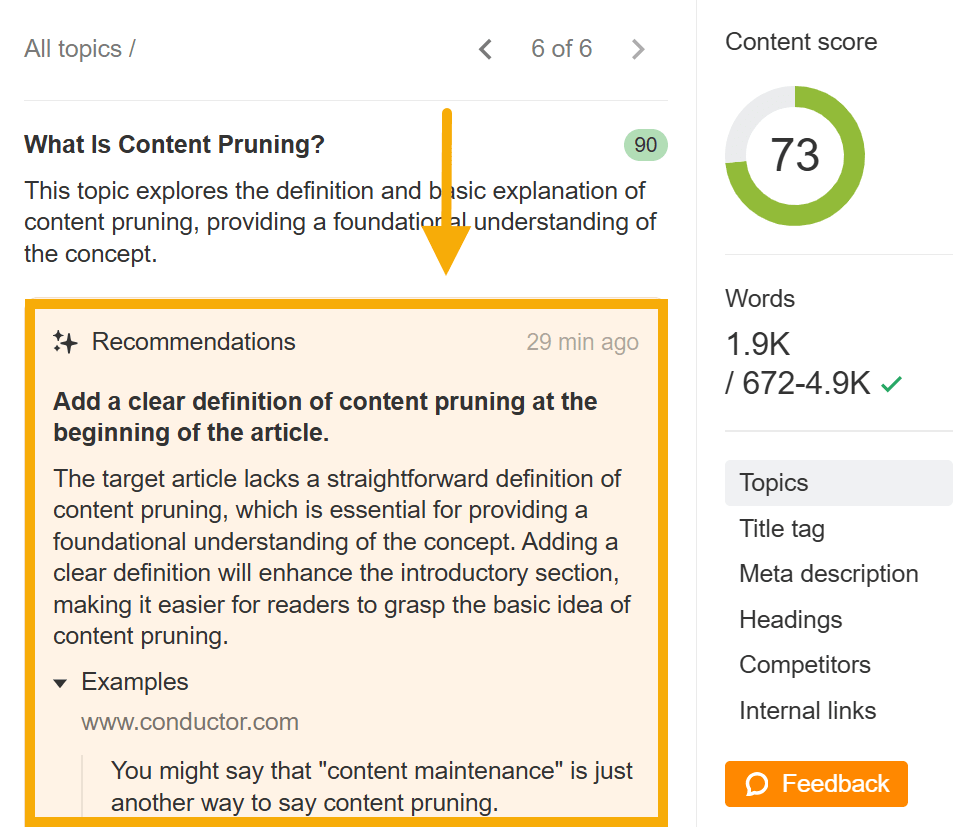
Task: Click the next topic chevron
Action: coord(638,49)
